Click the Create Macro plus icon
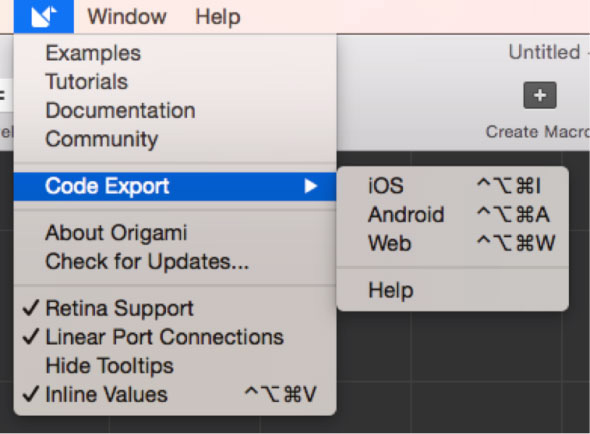The width and height of the screenshot is (590, 434). point(540,95)
